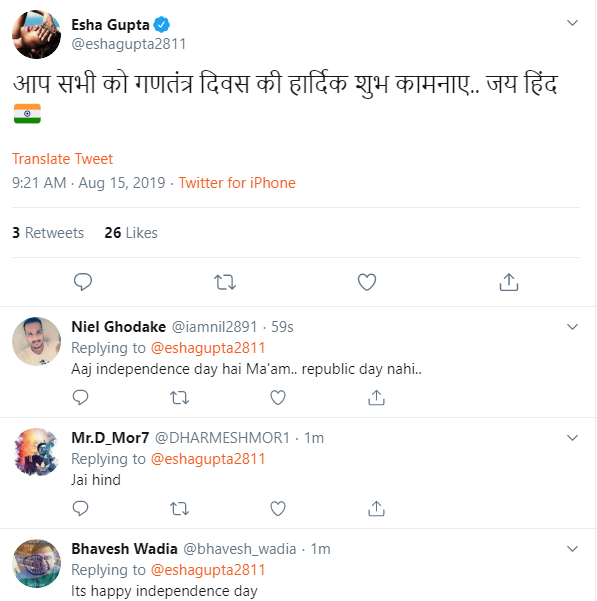
Task: Retweet Esha Gupta's main tweet
Action: (x=225, y=282)
